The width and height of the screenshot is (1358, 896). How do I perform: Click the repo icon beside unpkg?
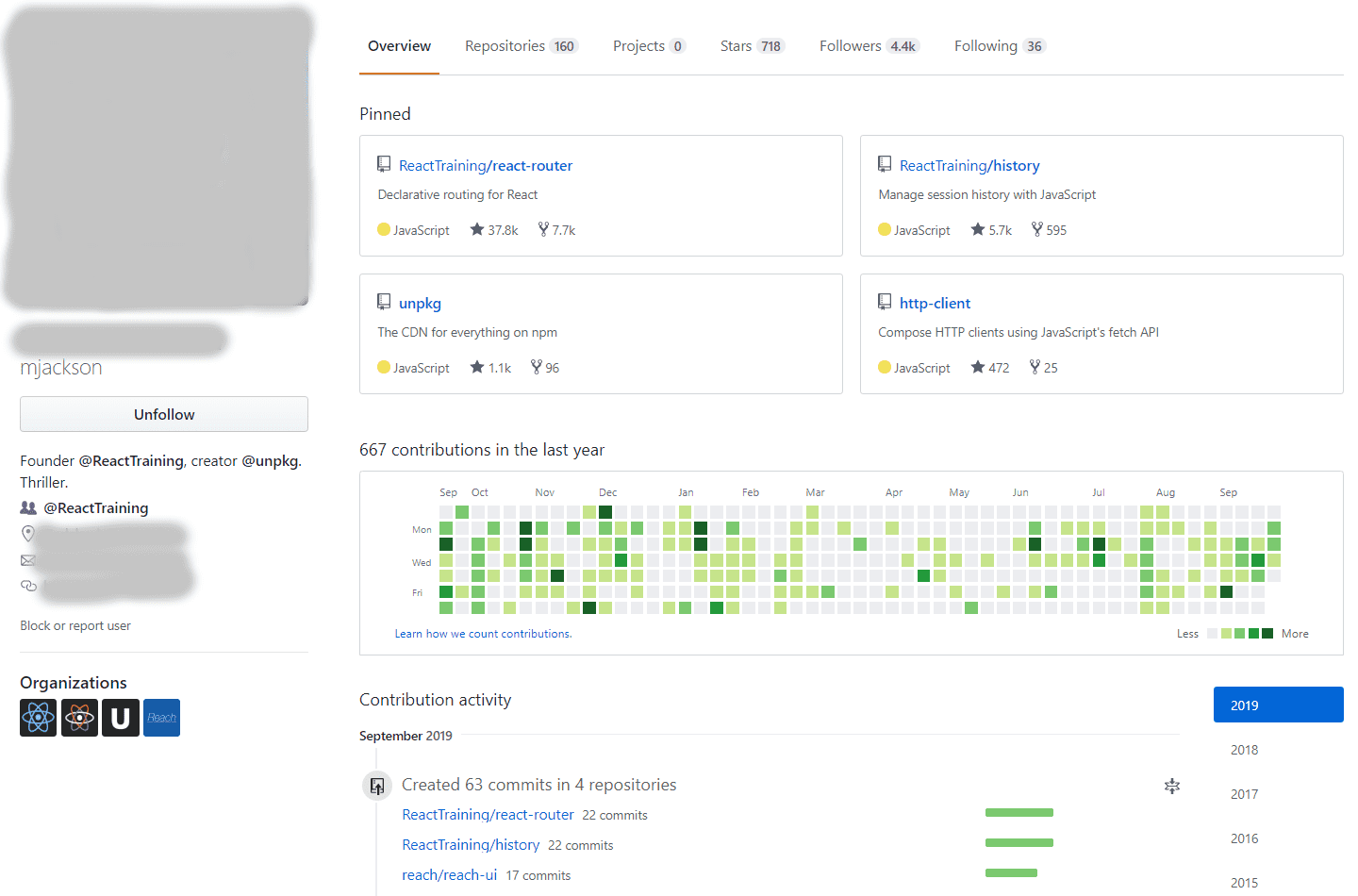click(384, 302)
